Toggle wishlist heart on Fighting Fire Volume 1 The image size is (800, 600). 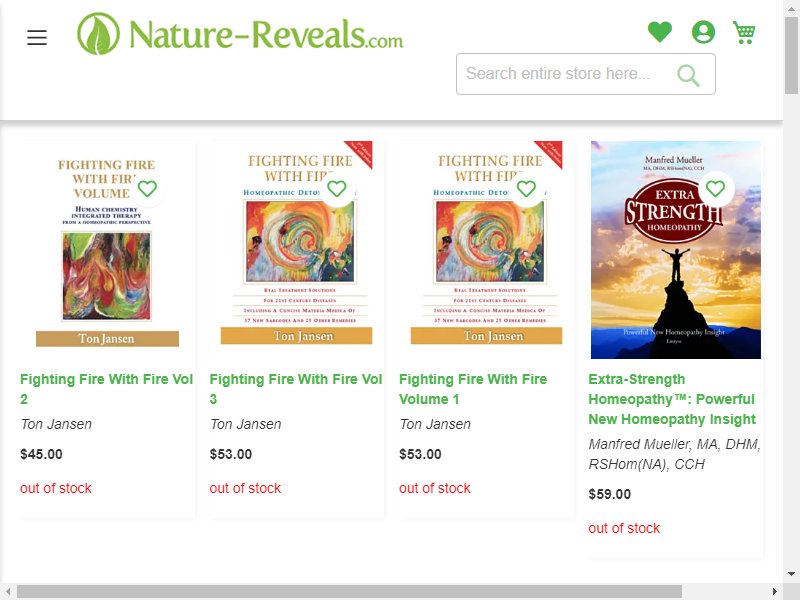point(526,189)
